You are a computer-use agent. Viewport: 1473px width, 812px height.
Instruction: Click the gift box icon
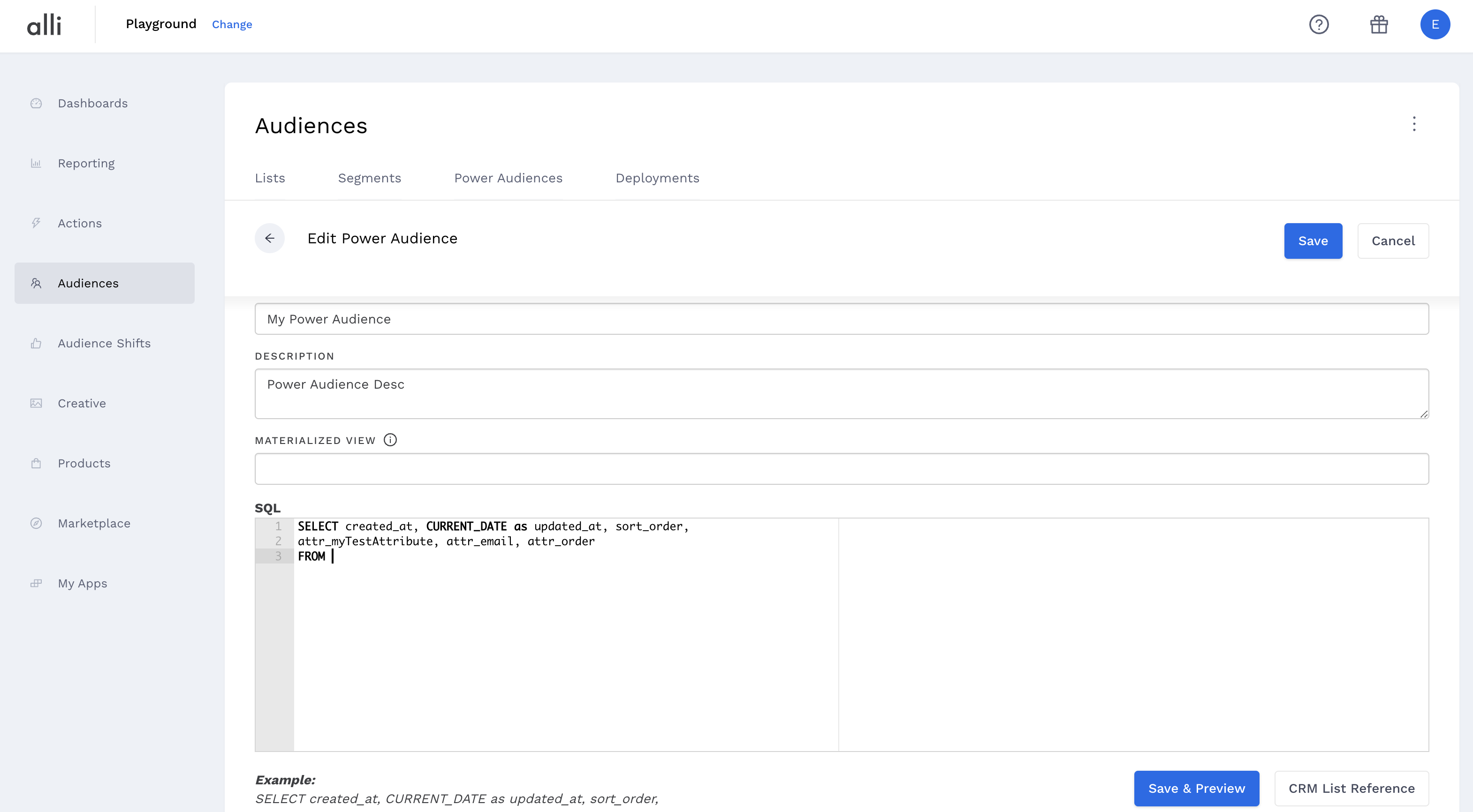pos(1379,24)
